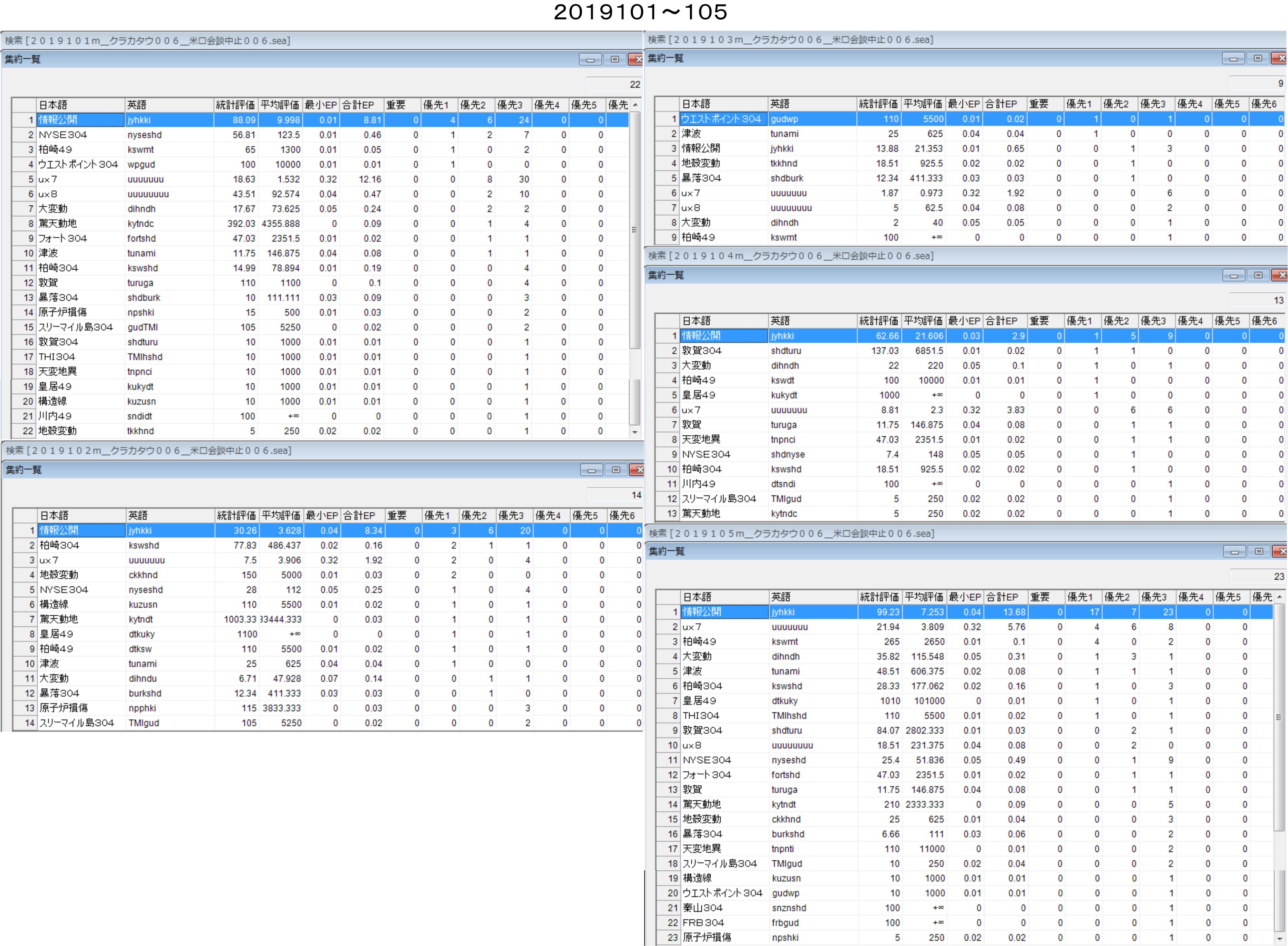Image resolution: width=1288 pixels, height=946 pixels.
Task: Click the count field showing 13
Action: 1257,300
